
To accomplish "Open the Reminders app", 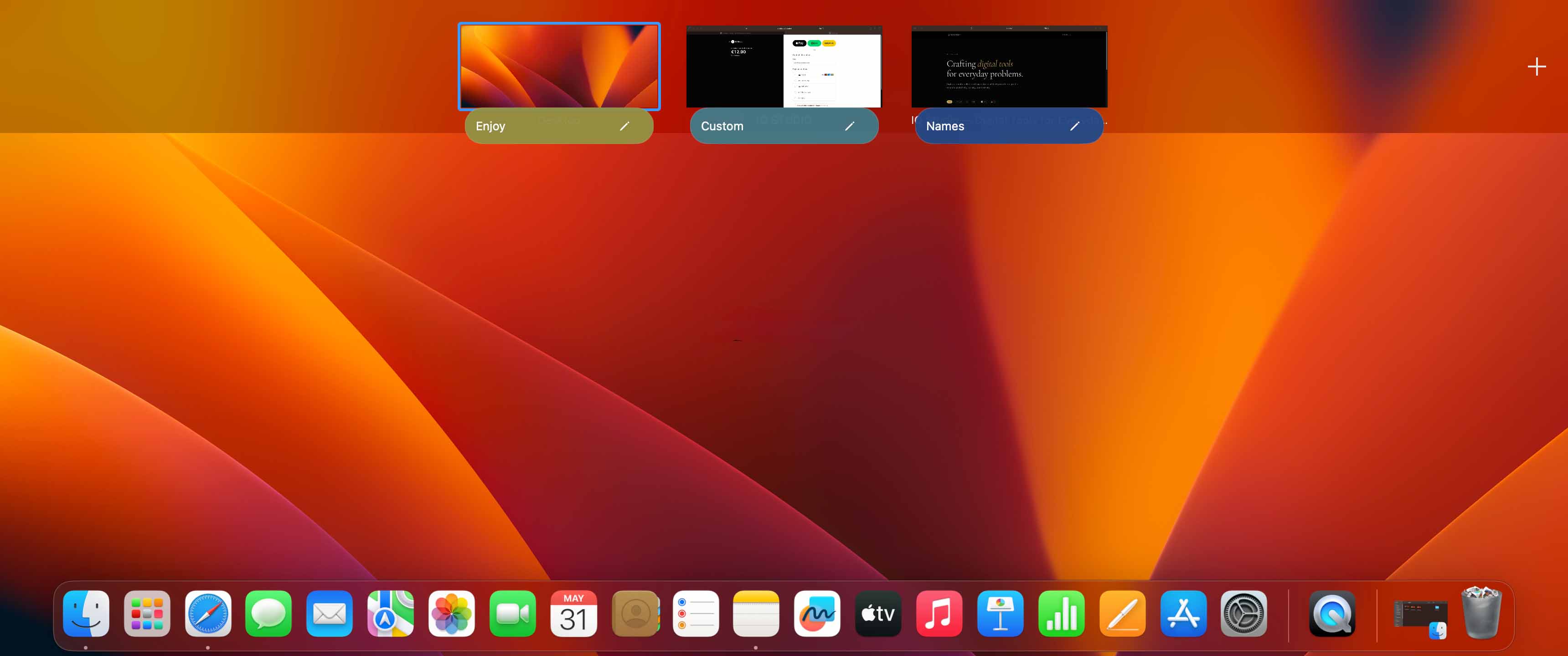I will [696, 613].
